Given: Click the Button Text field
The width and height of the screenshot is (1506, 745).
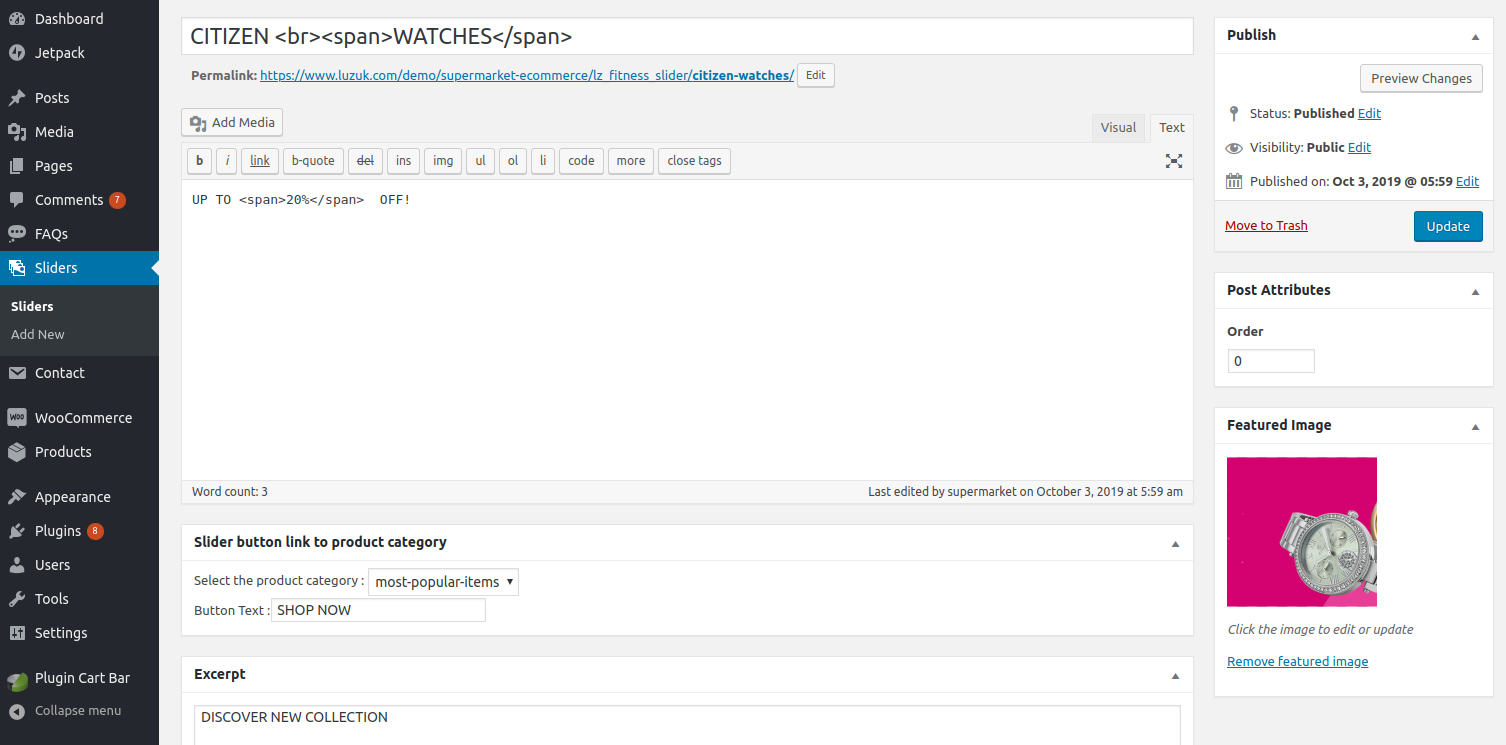Looking at the screenshot, I should tap(378, 610).
